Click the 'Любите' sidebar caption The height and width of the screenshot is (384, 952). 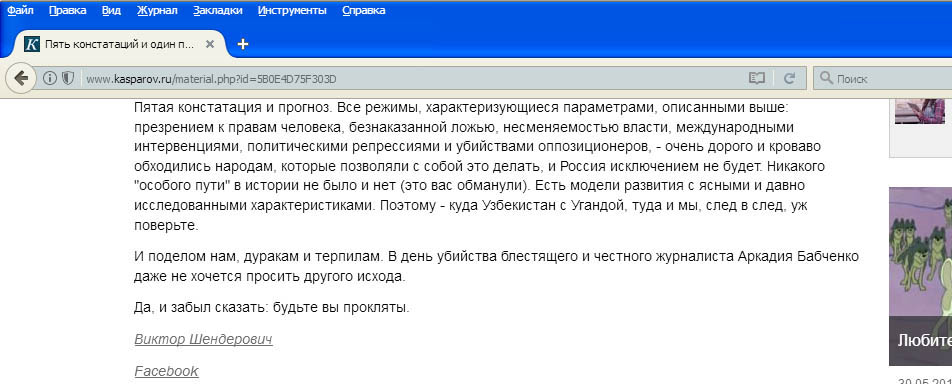point(924,340)
